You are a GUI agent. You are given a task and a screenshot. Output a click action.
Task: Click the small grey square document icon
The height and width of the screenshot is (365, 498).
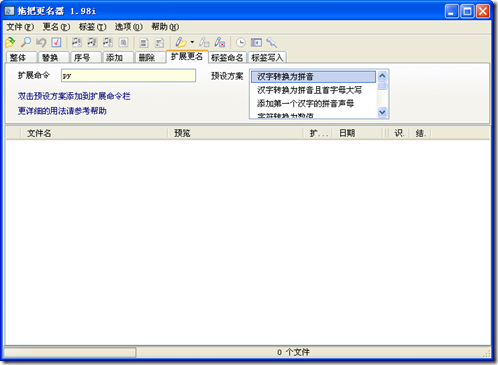tap(123, 42)
